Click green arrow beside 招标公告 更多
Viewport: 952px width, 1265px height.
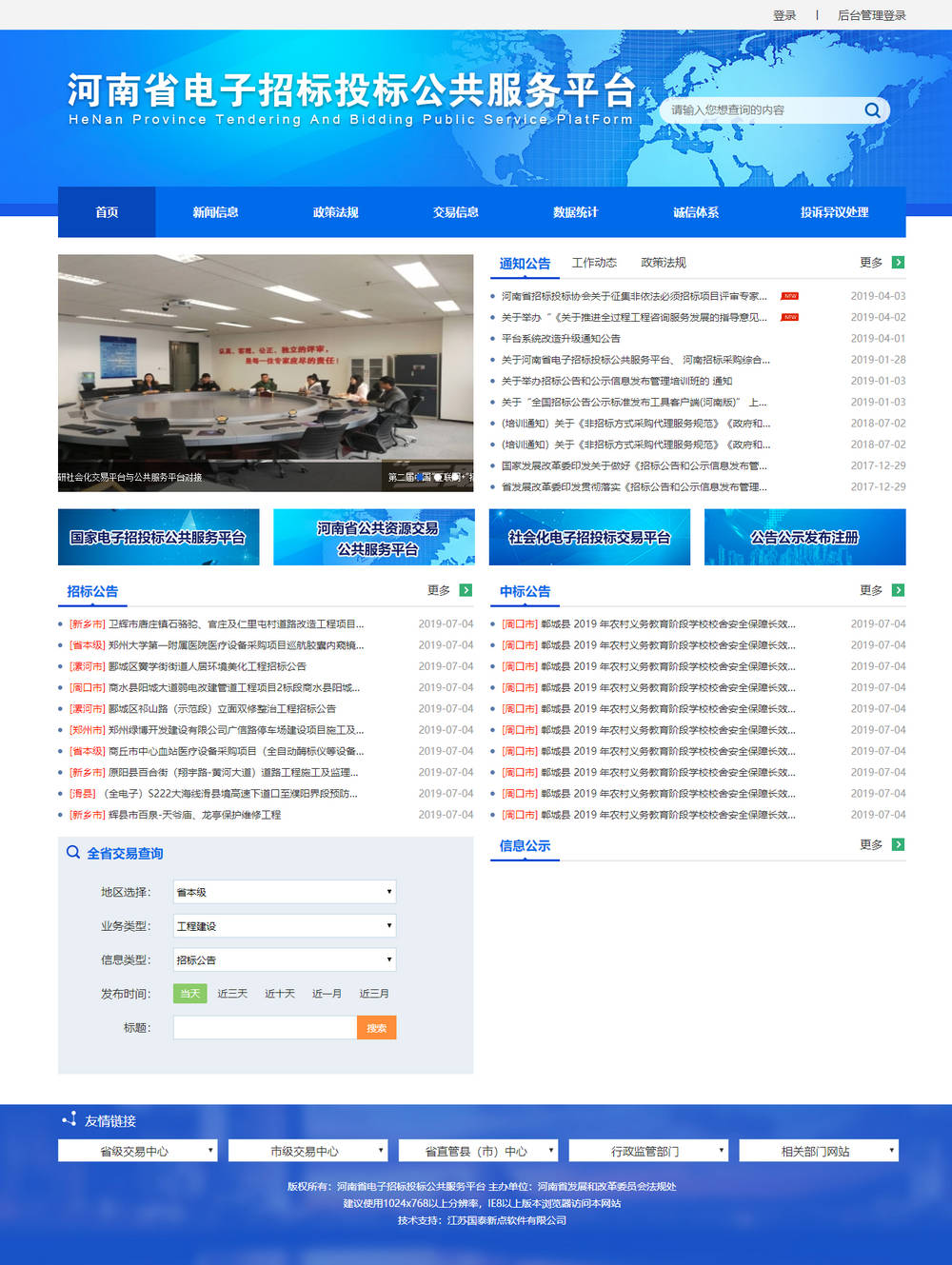(466, 590)
